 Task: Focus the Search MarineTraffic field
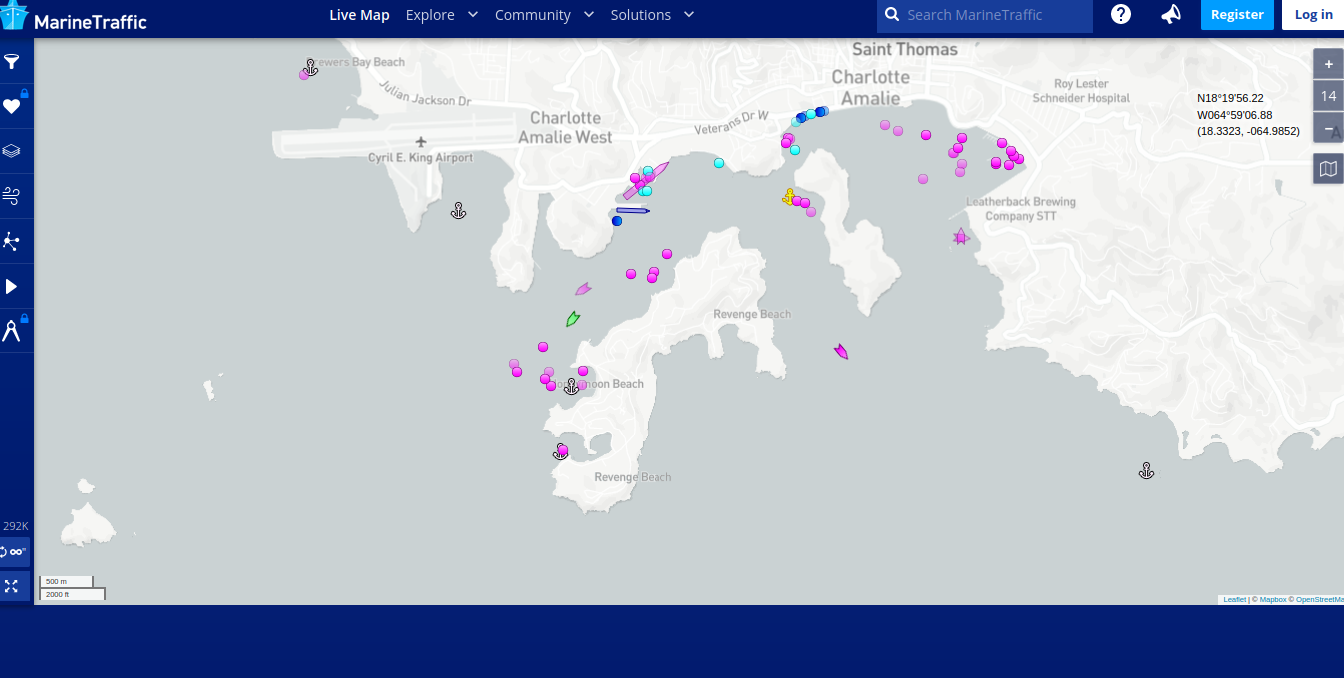pos(985,15)
